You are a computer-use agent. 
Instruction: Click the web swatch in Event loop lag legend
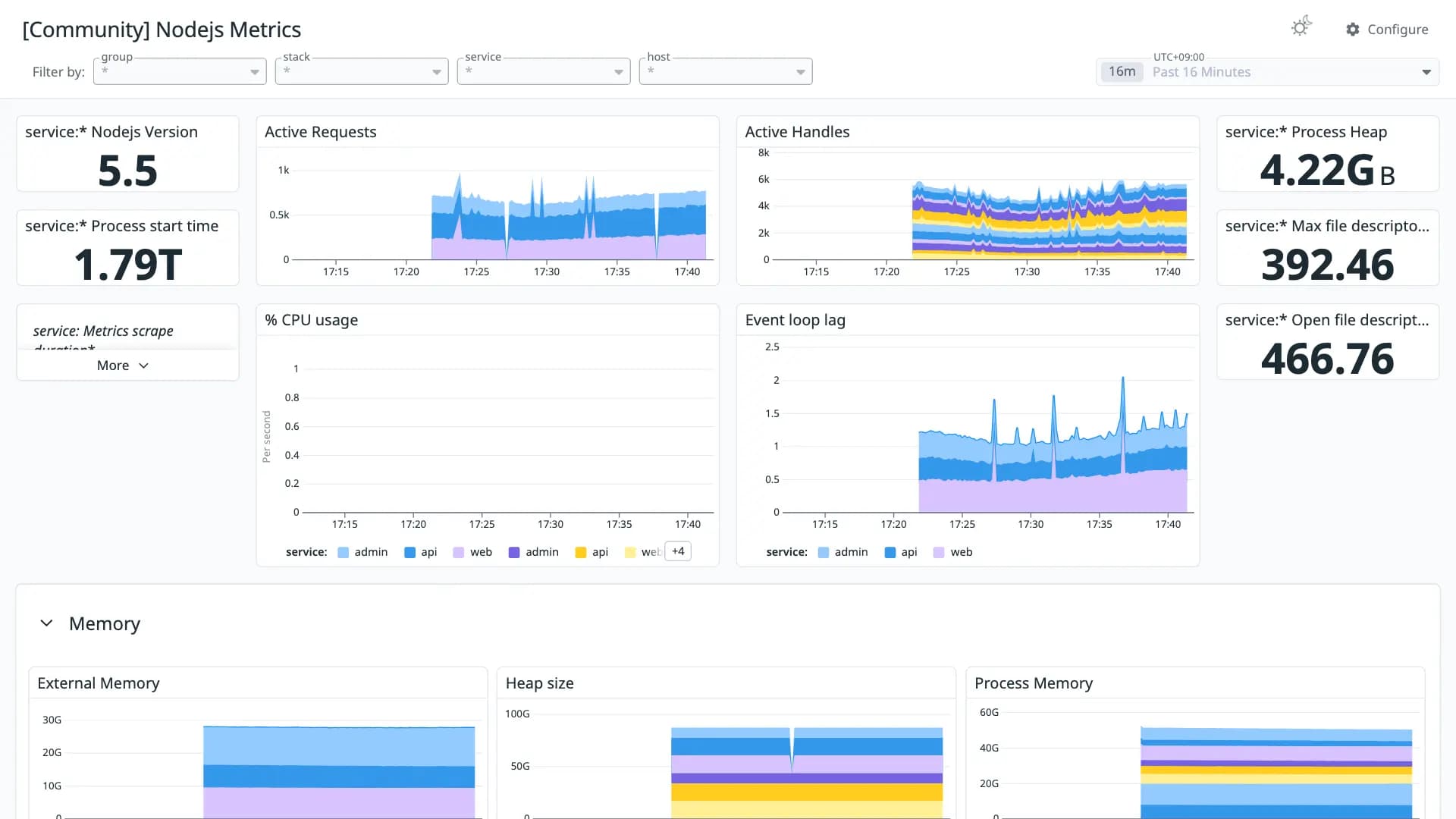tap(939, 553)
